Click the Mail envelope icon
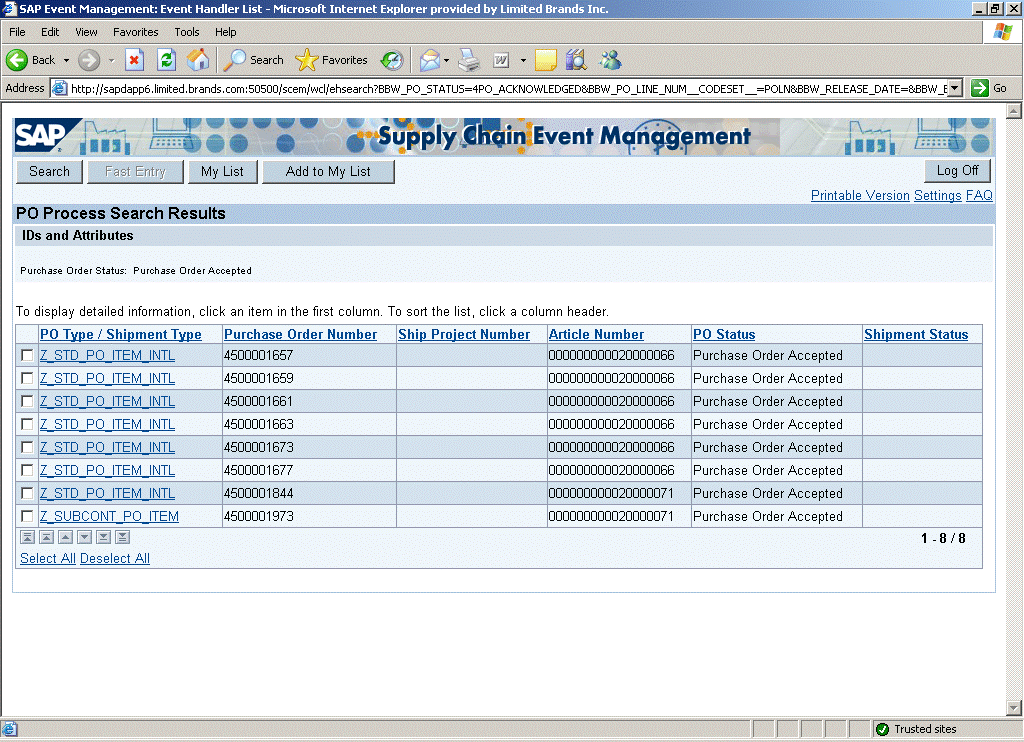 (429, 60)
